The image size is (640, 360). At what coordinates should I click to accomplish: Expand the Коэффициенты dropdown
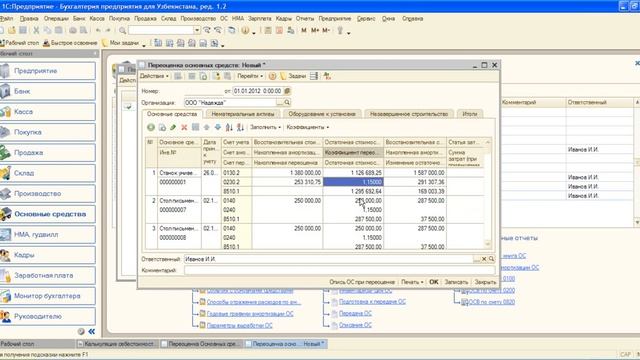click(307, 127)
